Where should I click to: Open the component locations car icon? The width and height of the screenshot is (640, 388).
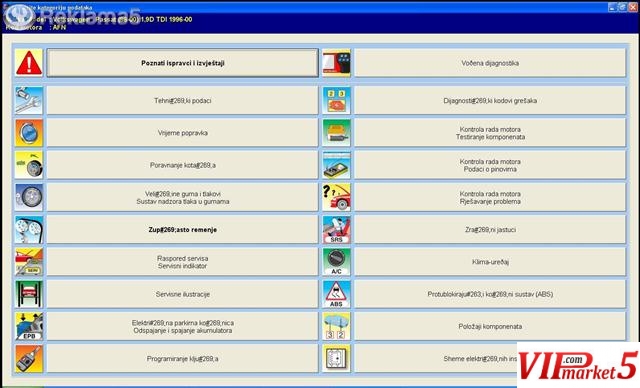tap(336, 326)
